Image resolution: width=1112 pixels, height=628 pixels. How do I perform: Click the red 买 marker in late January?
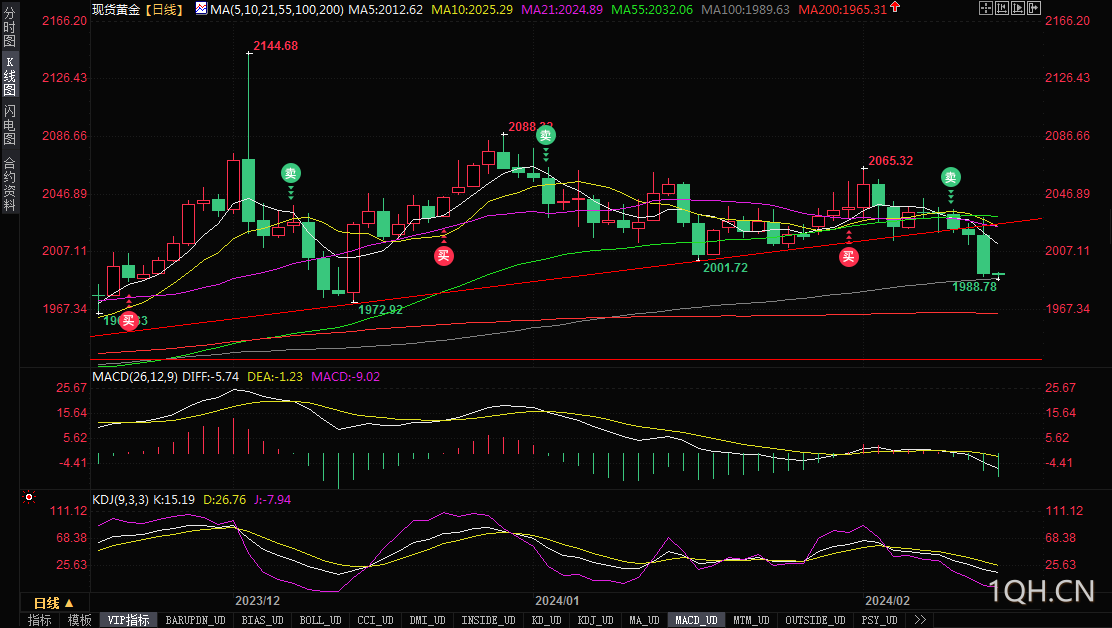pos(849,257)
